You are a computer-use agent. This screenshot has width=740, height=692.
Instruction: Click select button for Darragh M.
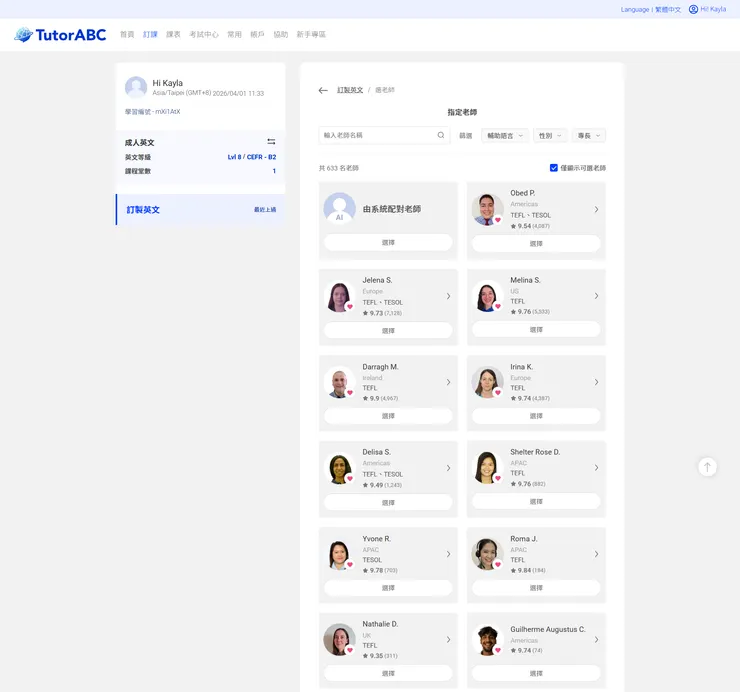pyautogui.click(x=388, y=416)
